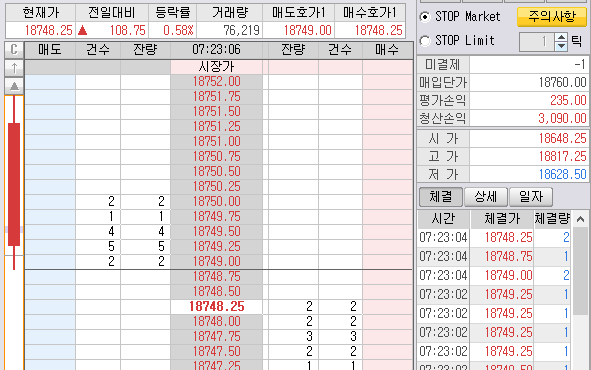Decrease tick count with stepper down arrow
The height and width of the screenshot is (370, 591).
pyautogui.click(x=562, y=46)
